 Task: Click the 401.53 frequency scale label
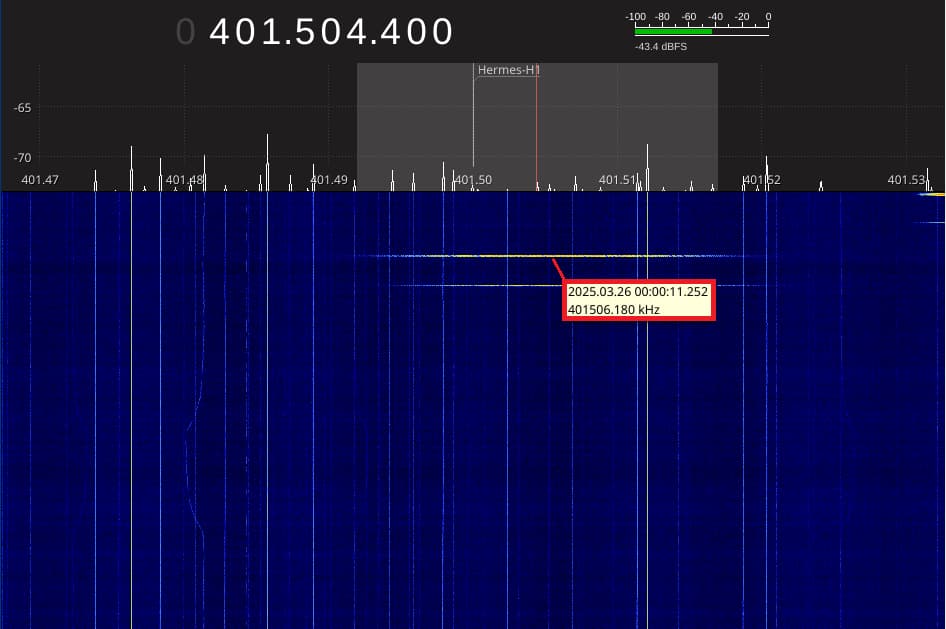pos(906,180)
